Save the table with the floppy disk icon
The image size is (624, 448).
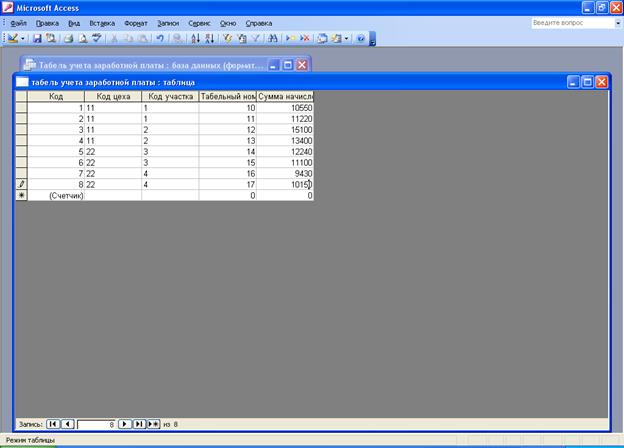[37, 38]
